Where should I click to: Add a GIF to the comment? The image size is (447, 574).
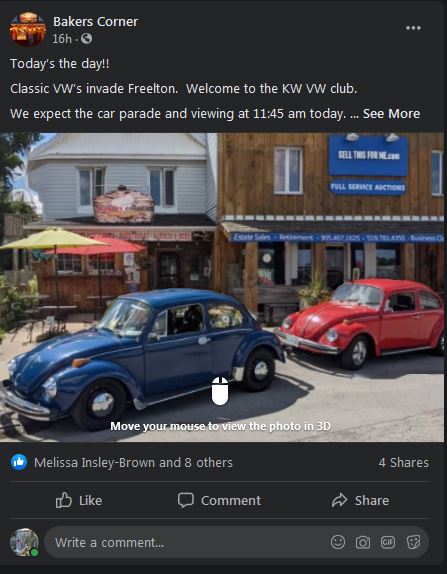pos(388,542)
